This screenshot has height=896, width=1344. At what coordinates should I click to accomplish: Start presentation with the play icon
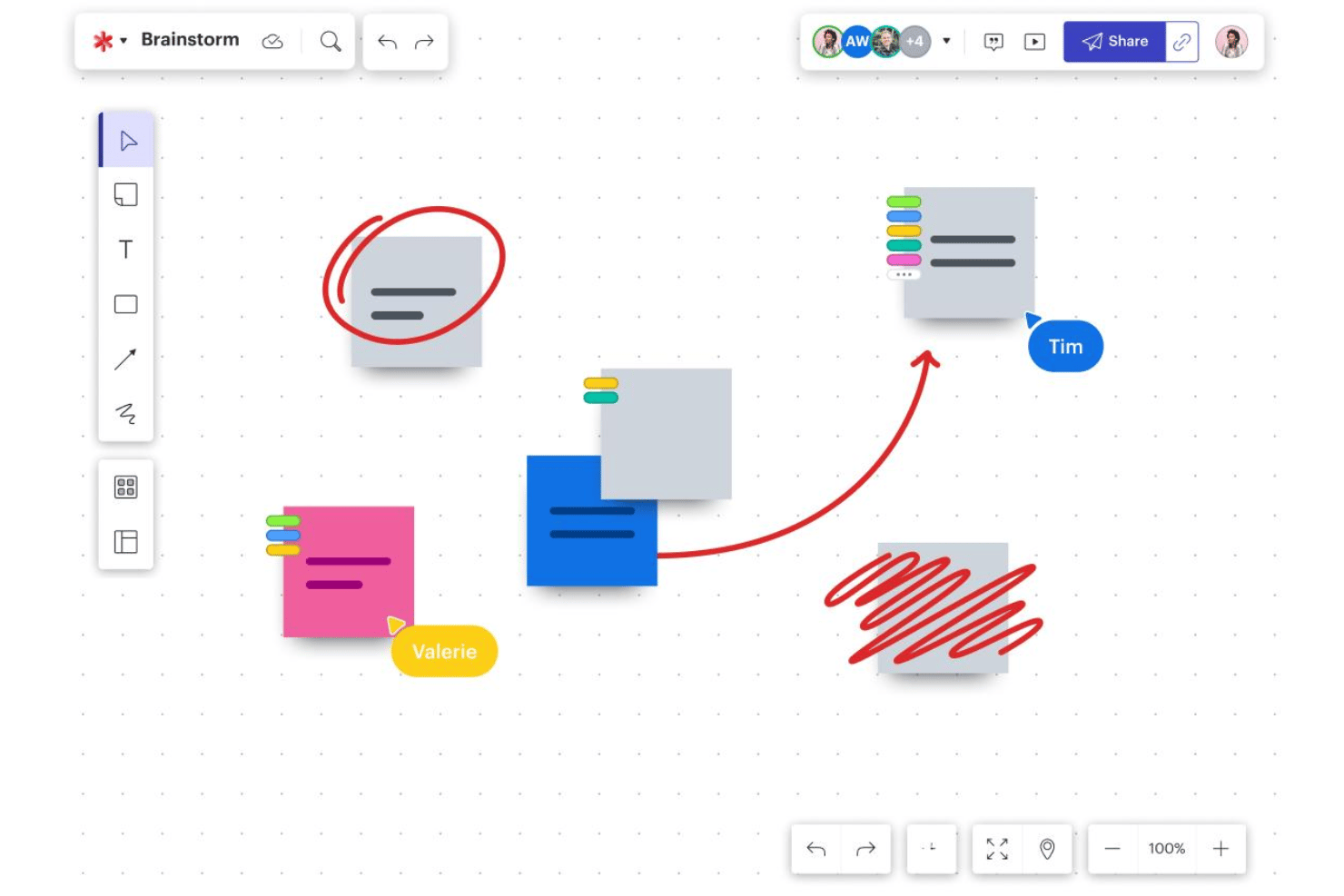click(x=1034, y=42)
